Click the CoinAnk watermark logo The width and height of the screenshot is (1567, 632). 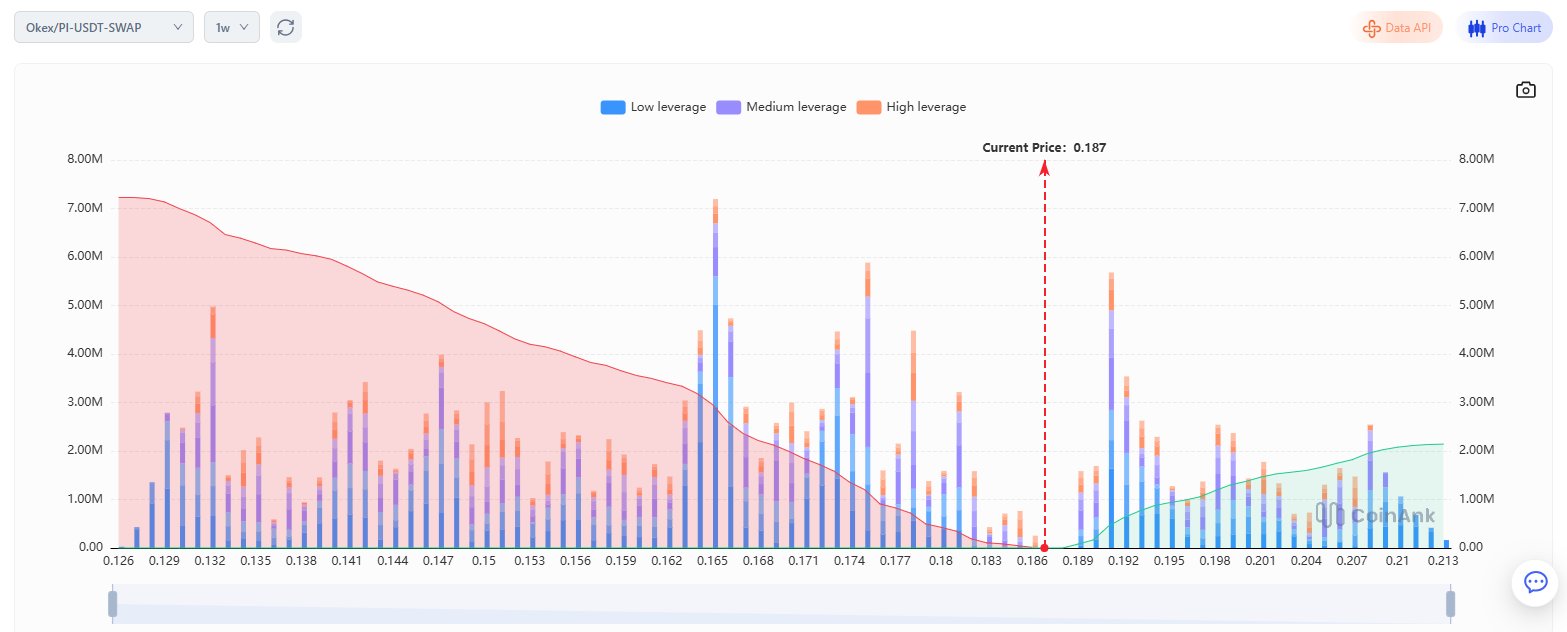[1375, 515]
